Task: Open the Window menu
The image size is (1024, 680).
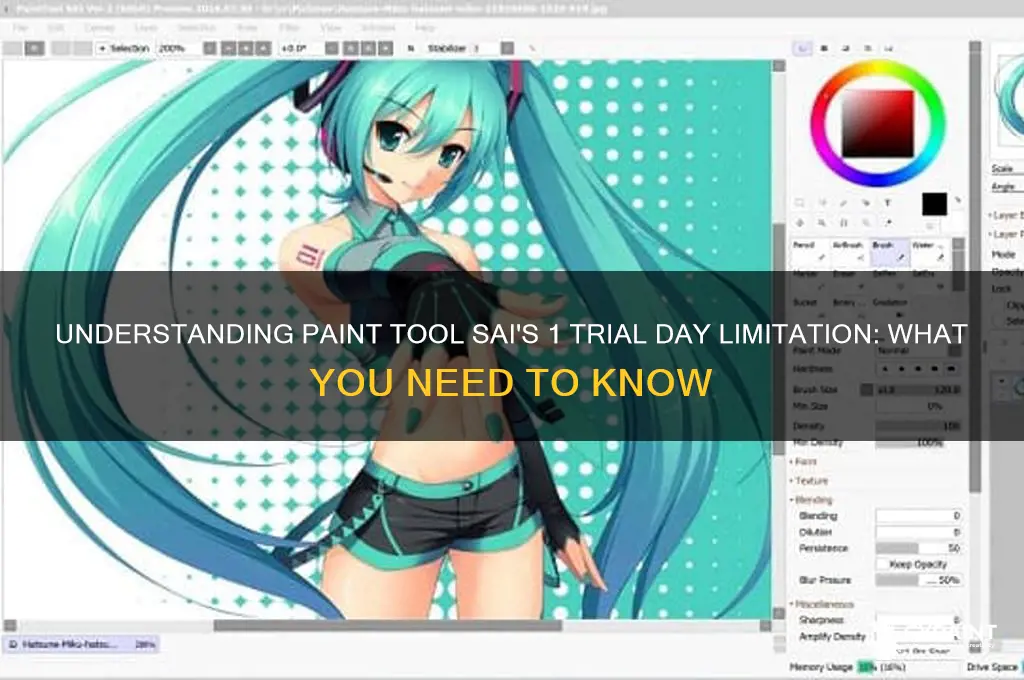Action: point(378,28)
